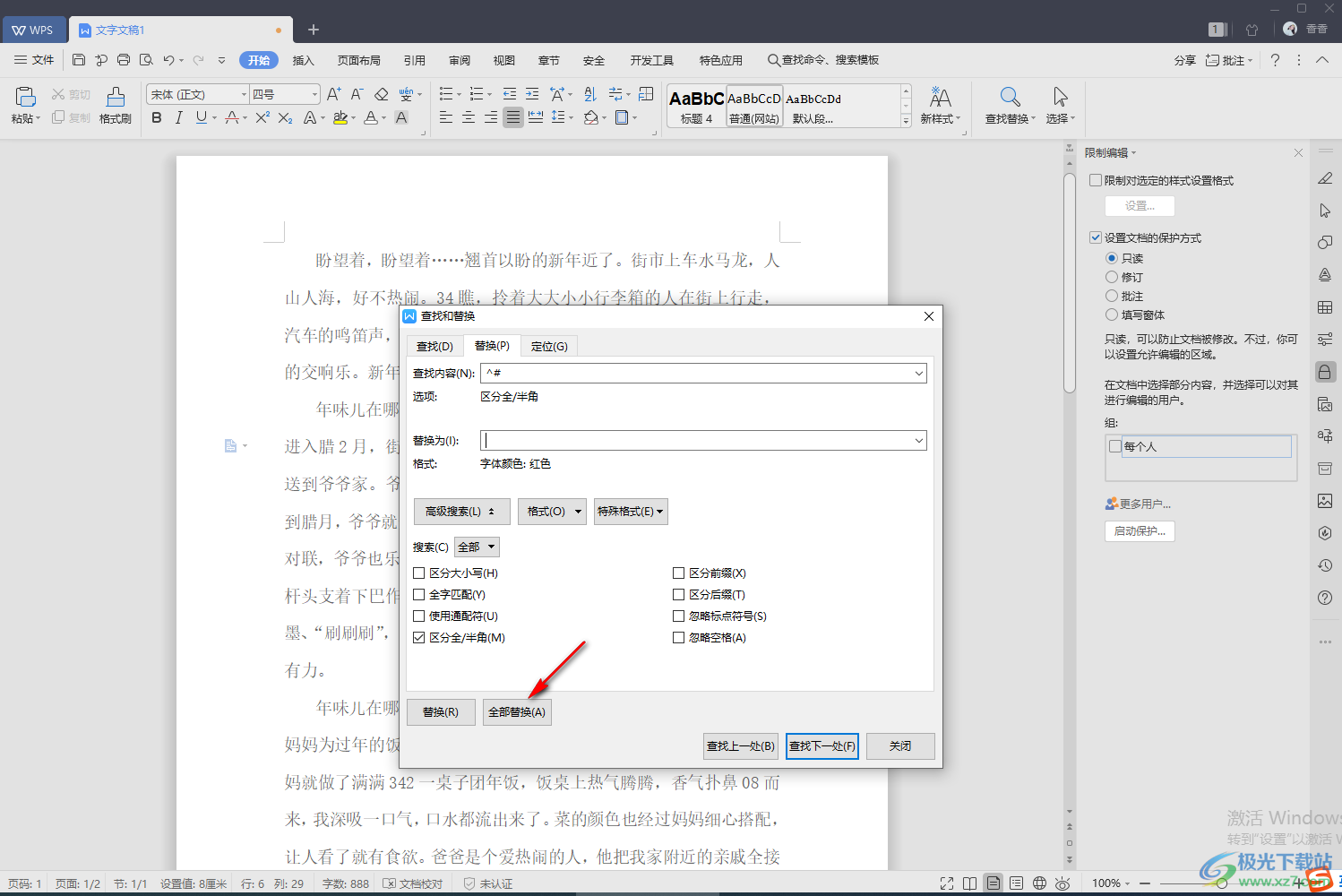Select the Format Painter (格式刷) tool

(x=116, y=105)
